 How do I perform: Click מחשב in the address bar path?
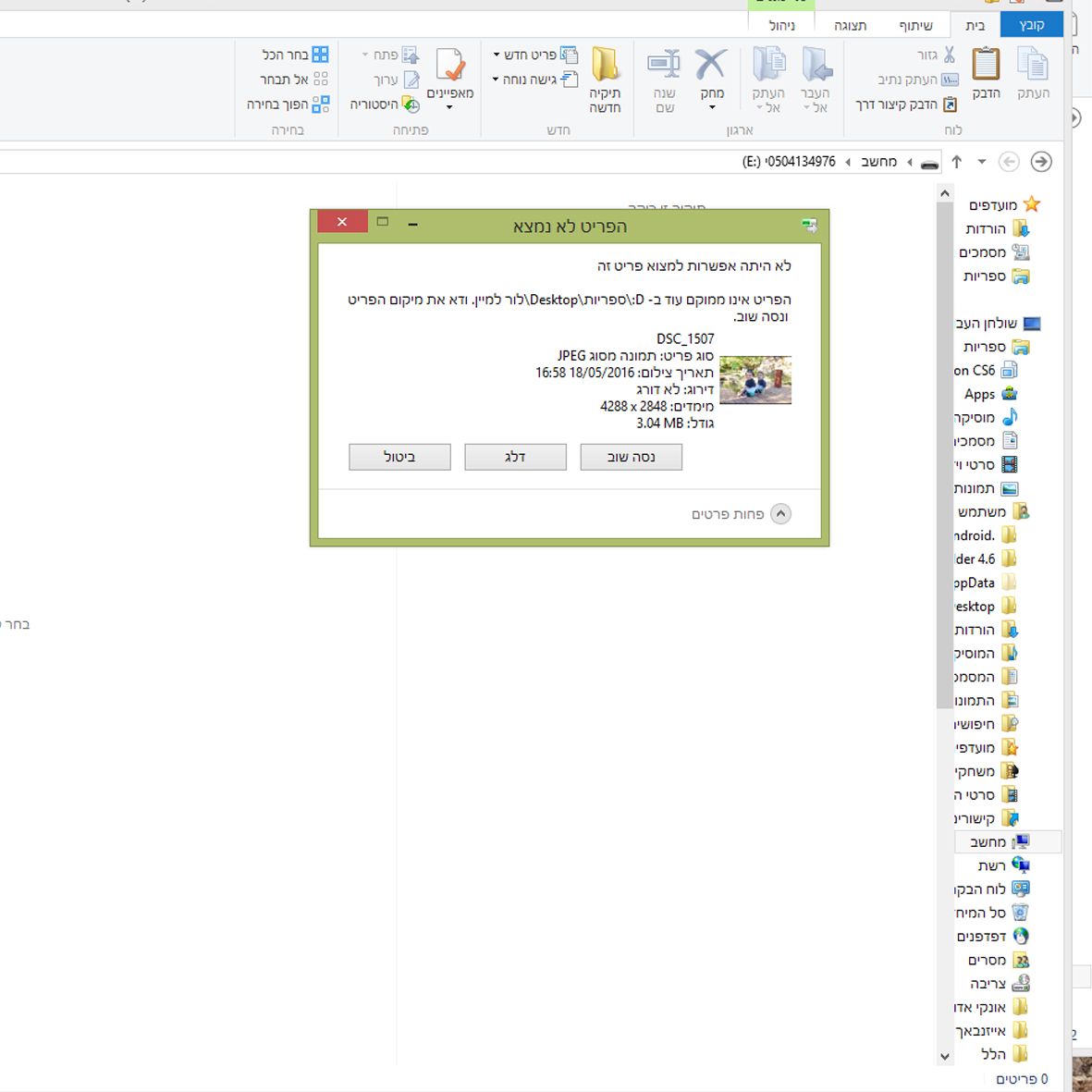pyautogui.click(x=879, y=162)
